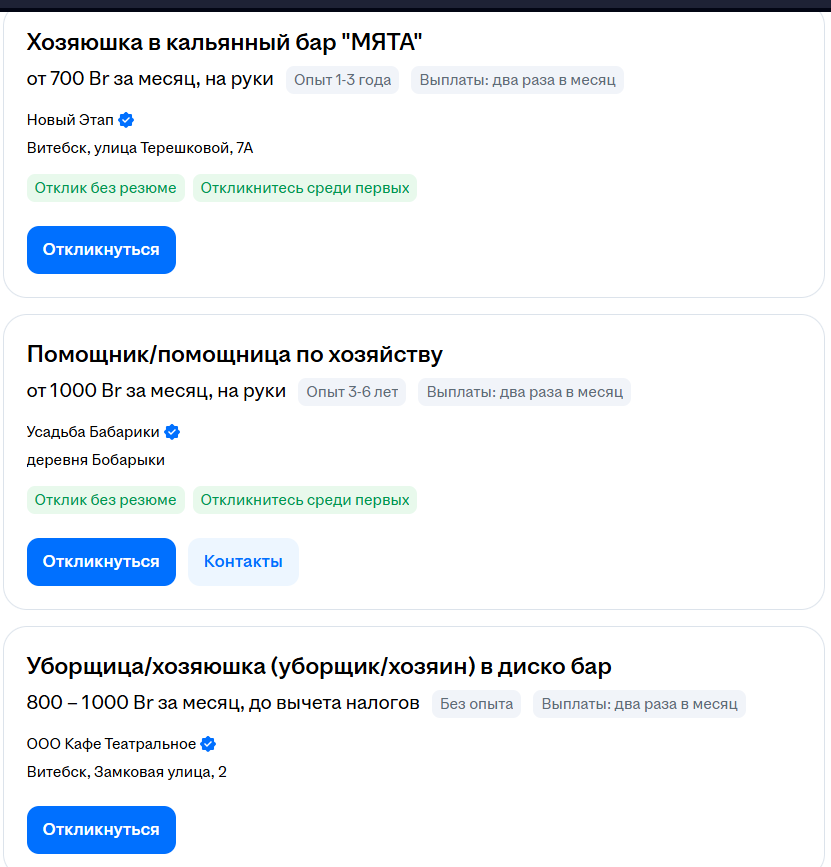Click verified checkmark beside Усадьба Бабарики
Image resolution: width=831 pixels, height=867 pixels.
click(x=172, y=432)
